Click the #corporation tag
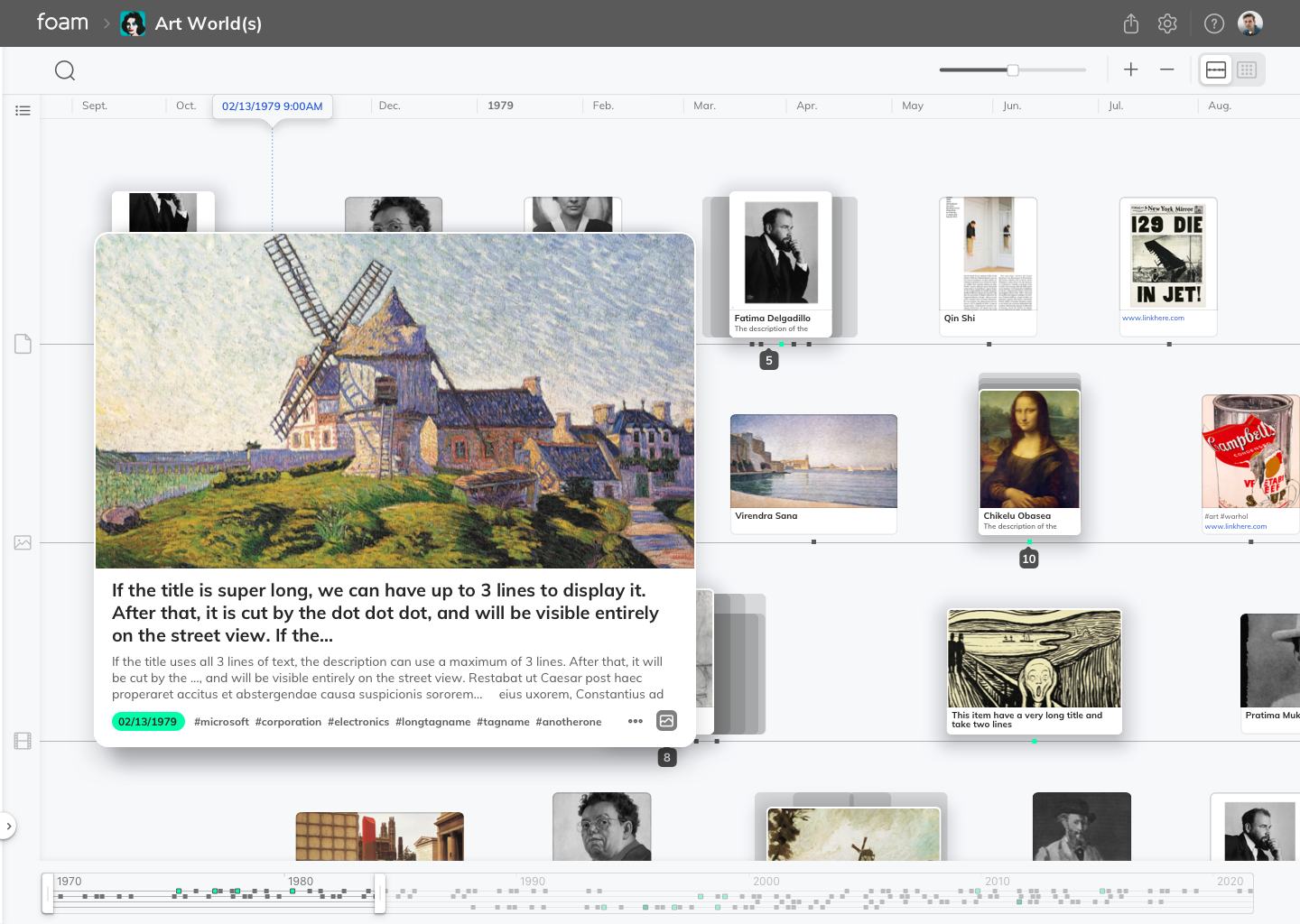Screen dimensions: 1300x924 point(288,722)
